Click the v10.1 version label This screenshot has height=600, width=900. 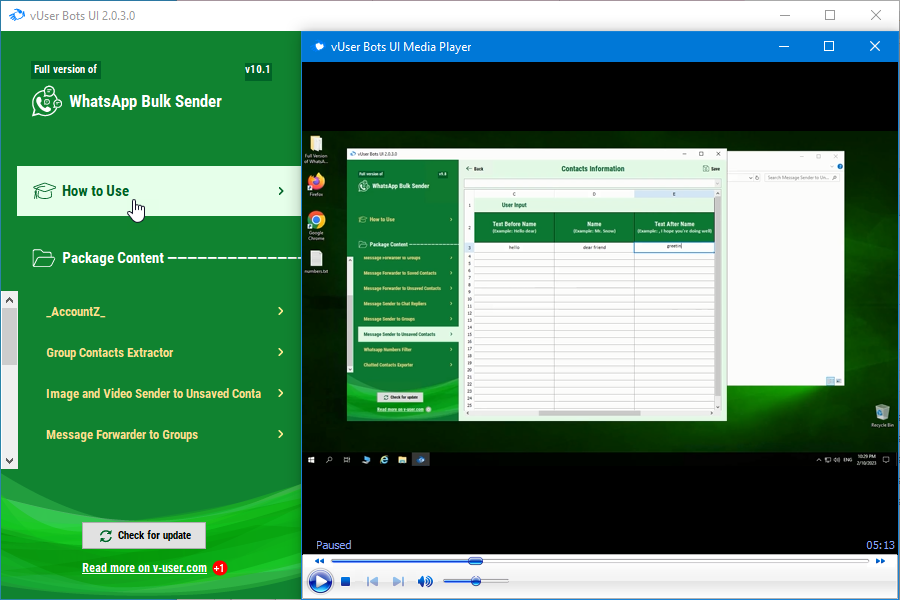(258, 69)
